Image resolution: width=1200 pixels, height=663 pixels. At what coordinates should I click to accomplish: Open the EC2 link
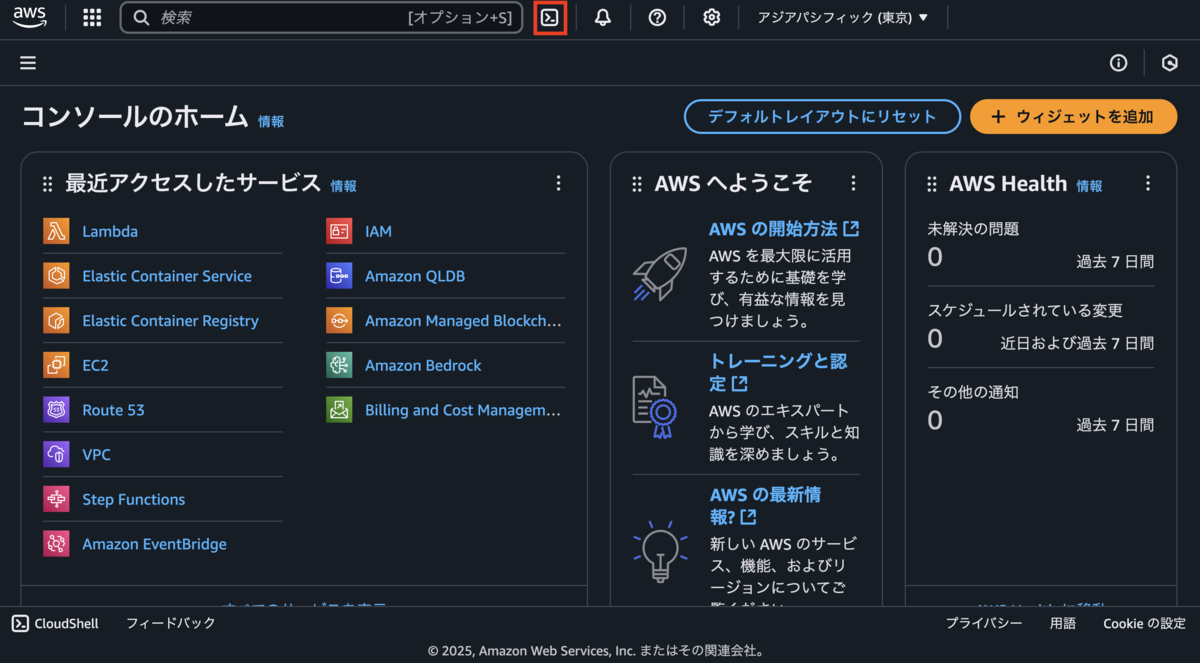[x=95, y=365]
